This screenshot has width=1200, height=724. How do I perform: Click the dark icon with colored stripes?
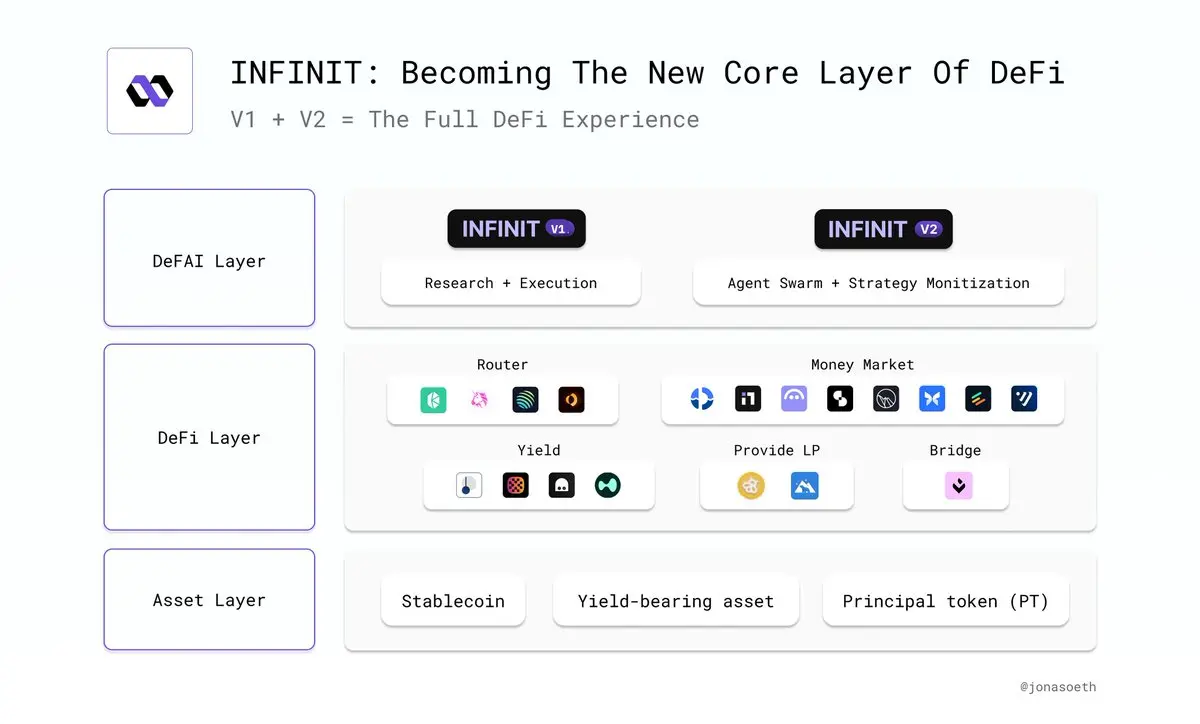[x=978, y=399]
